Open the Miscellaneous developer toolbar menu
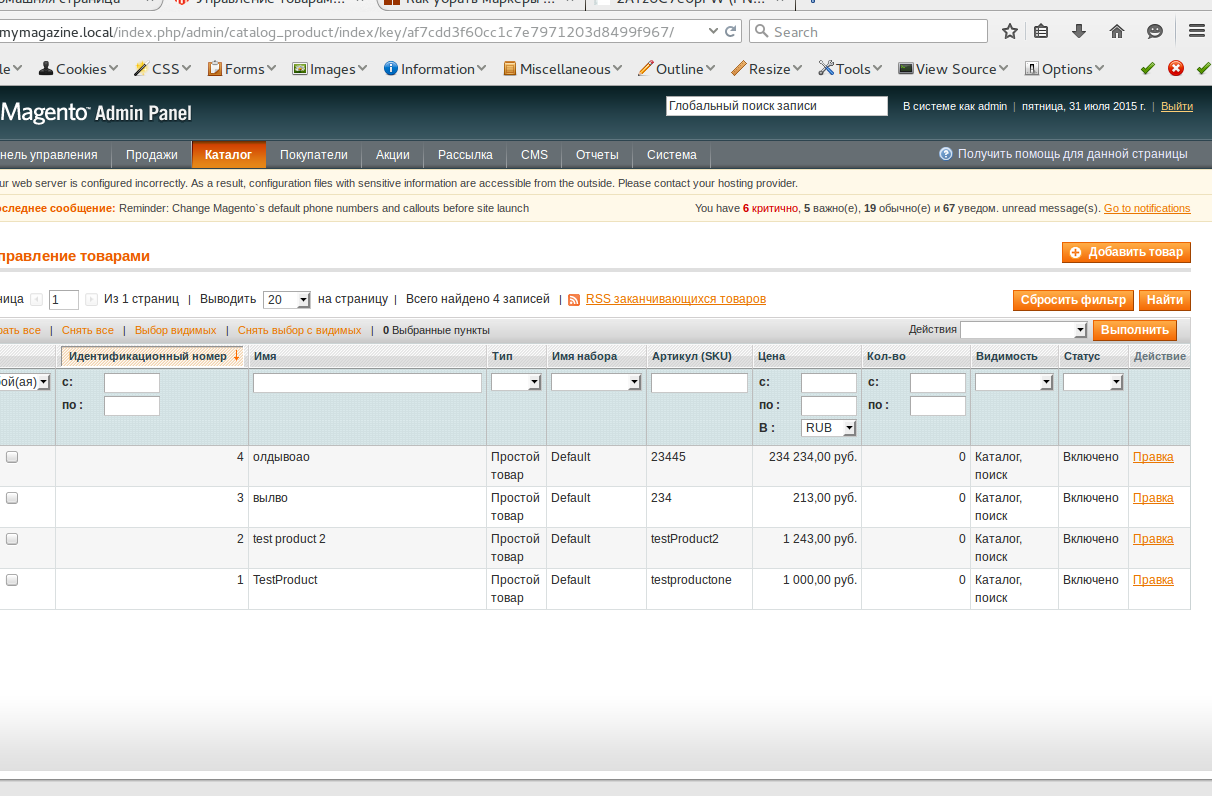The image size is (1212, 796). point(563,69)
